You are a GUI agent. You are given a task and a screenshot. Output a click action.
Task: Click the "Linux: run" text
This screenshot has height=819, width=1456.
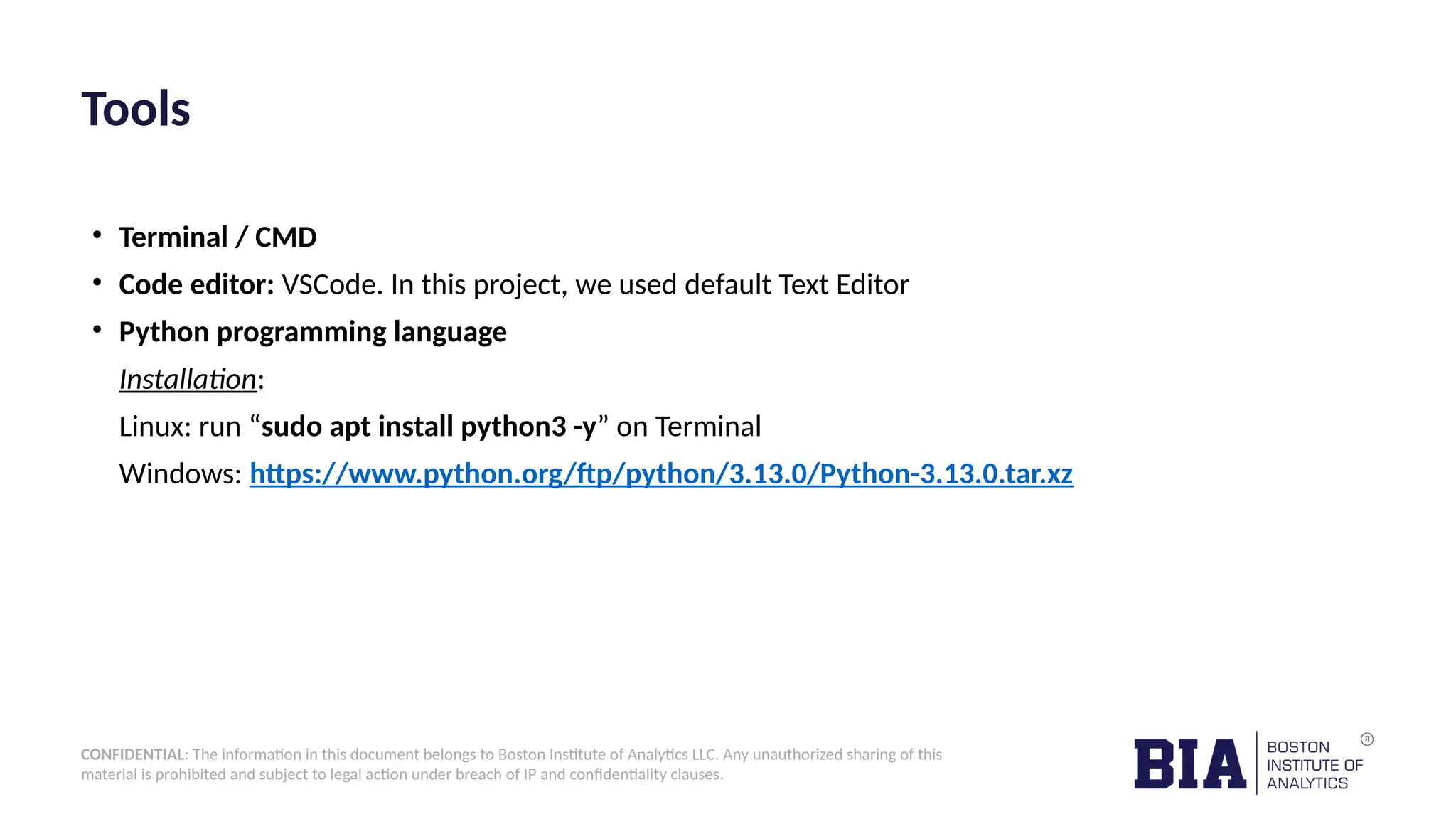[x=180, y=427]
